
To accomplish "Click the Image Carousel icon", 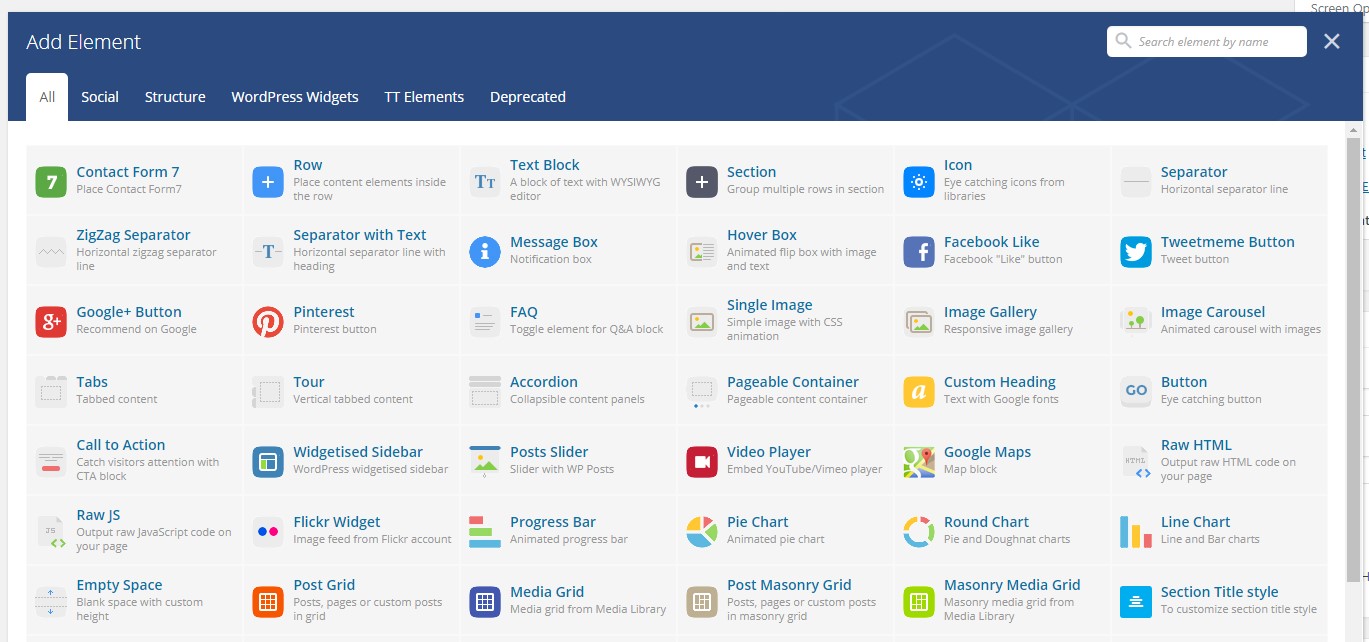I will pyautogui.click(x=1136, y=322).
